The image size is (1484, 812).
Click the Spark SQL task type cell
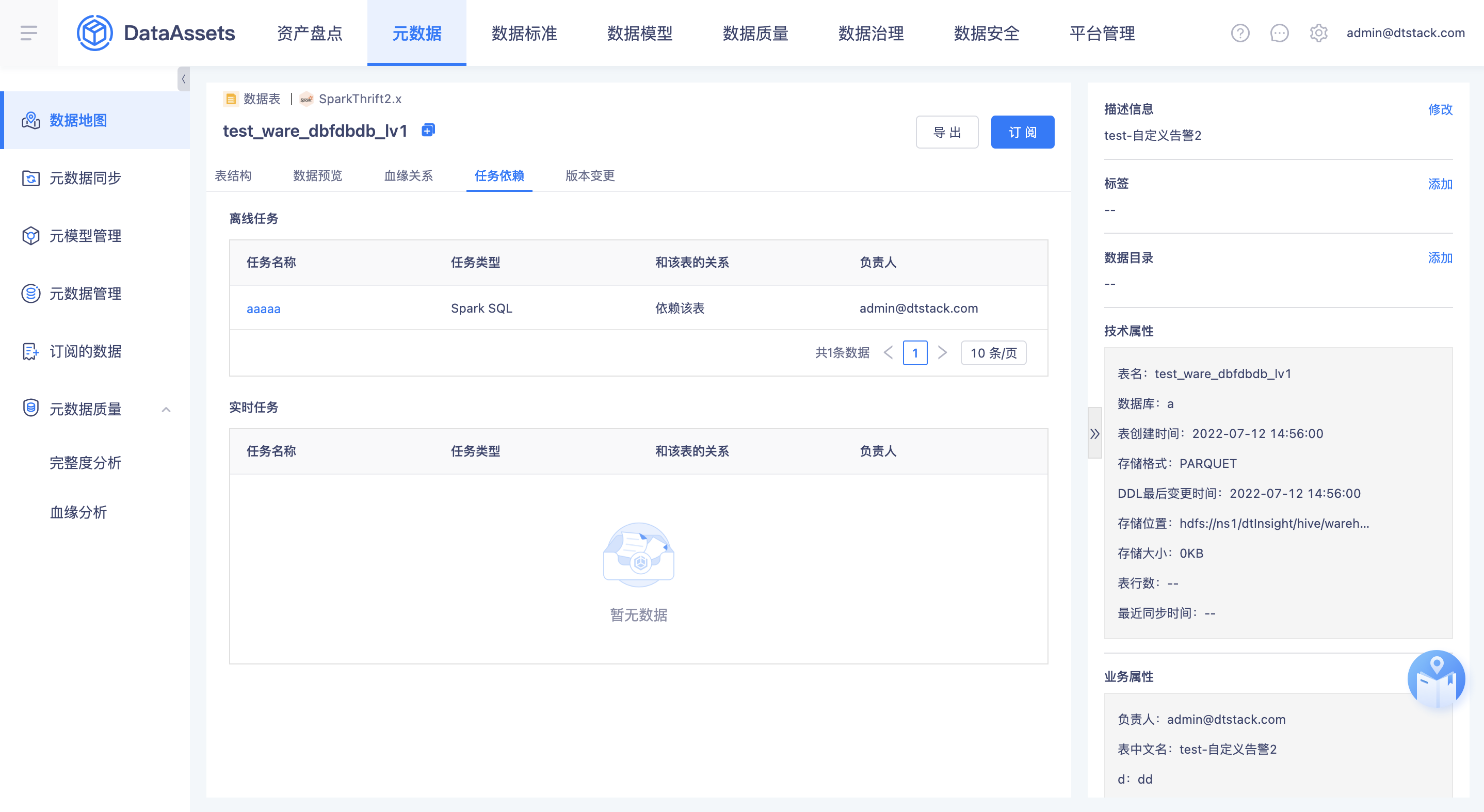[481, 308]
